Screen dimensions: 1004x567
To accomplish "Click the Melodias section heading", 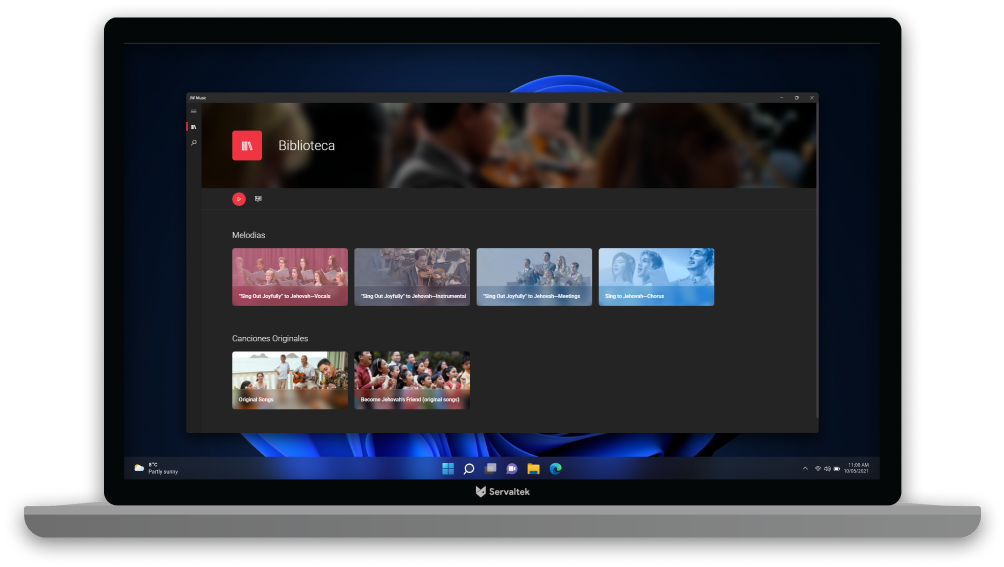I will tap(248, 235).
